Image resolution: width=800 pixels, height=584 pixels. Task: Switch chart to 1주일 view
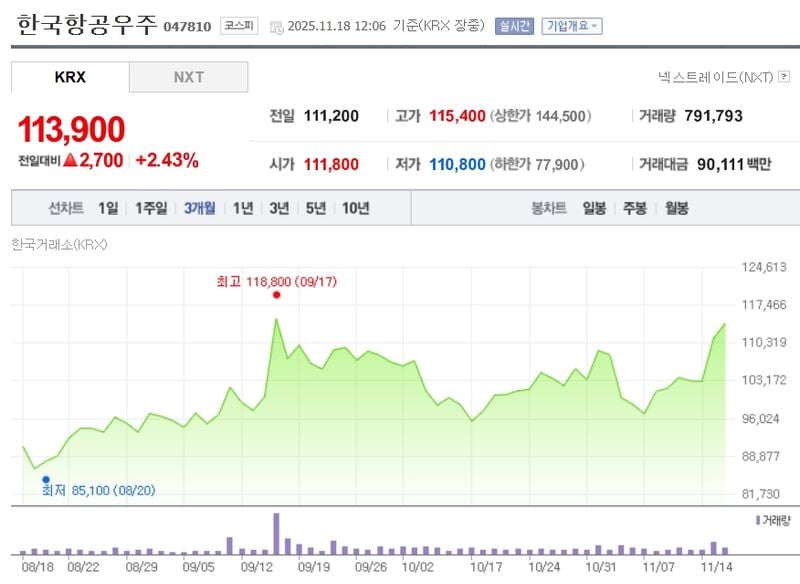tap(150, 208)
